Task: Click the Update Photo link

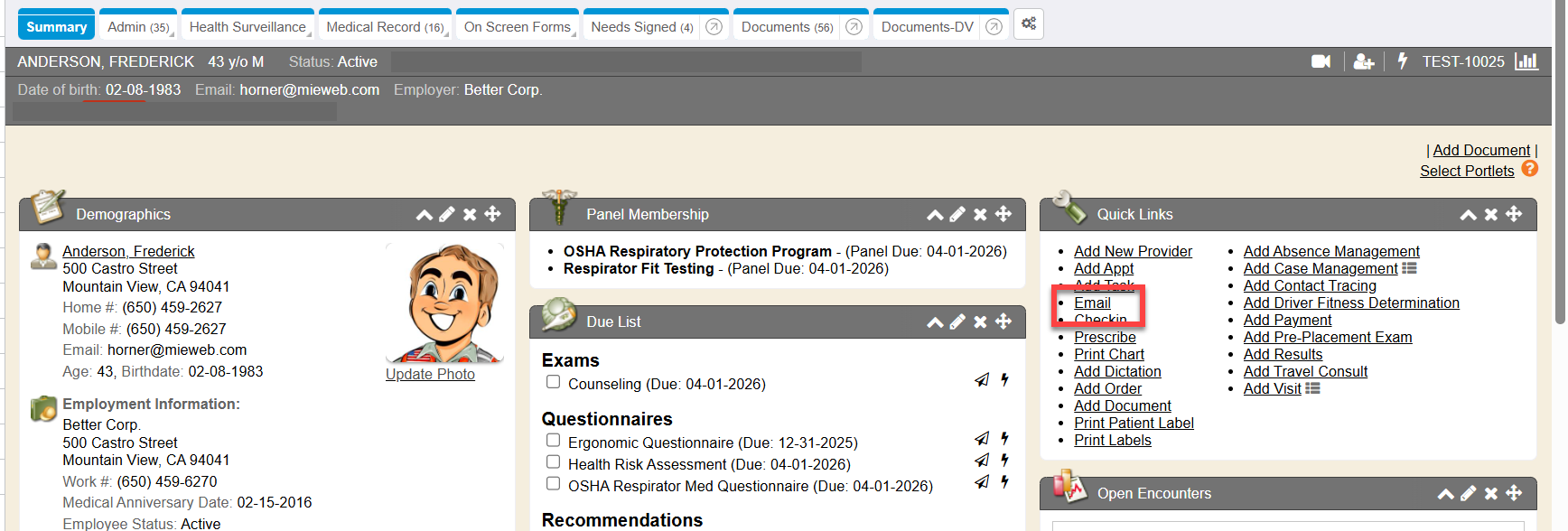Action: (430, 374)
